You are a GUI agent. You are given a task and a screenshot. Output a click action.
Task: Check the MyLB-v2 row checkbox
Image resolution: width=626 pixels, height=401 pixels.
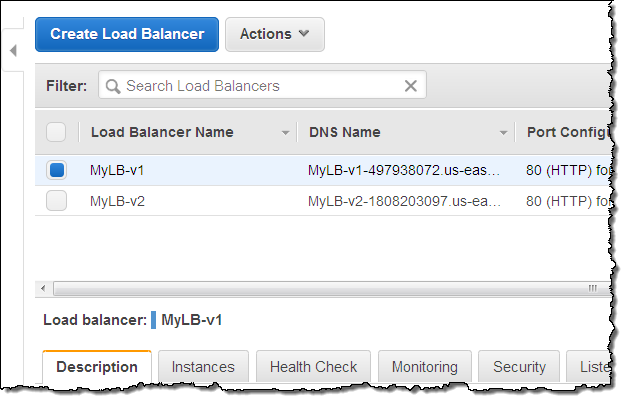coord(56,201)
